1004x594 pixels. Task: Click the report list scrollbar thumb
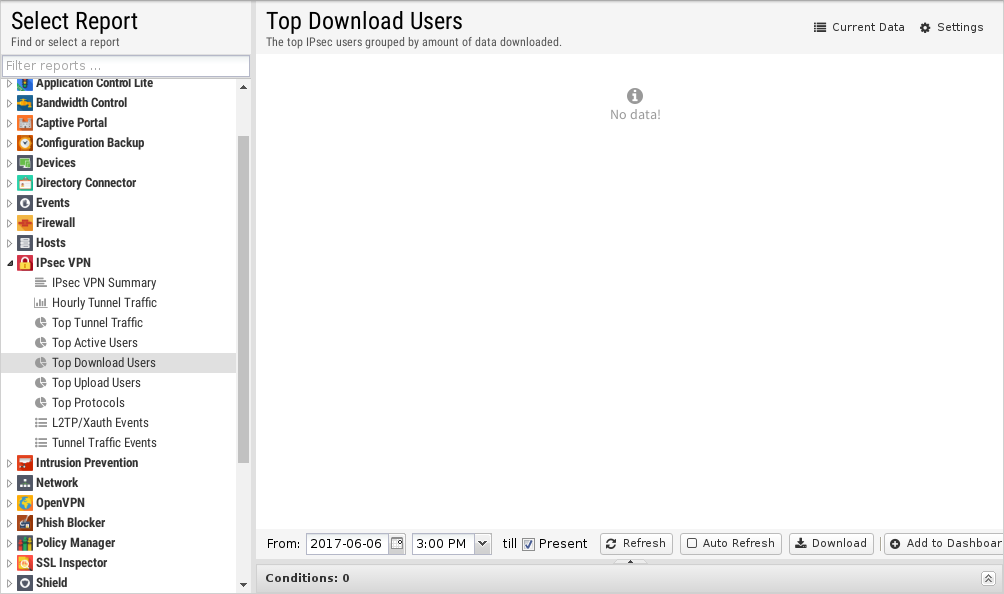(243, 299)
